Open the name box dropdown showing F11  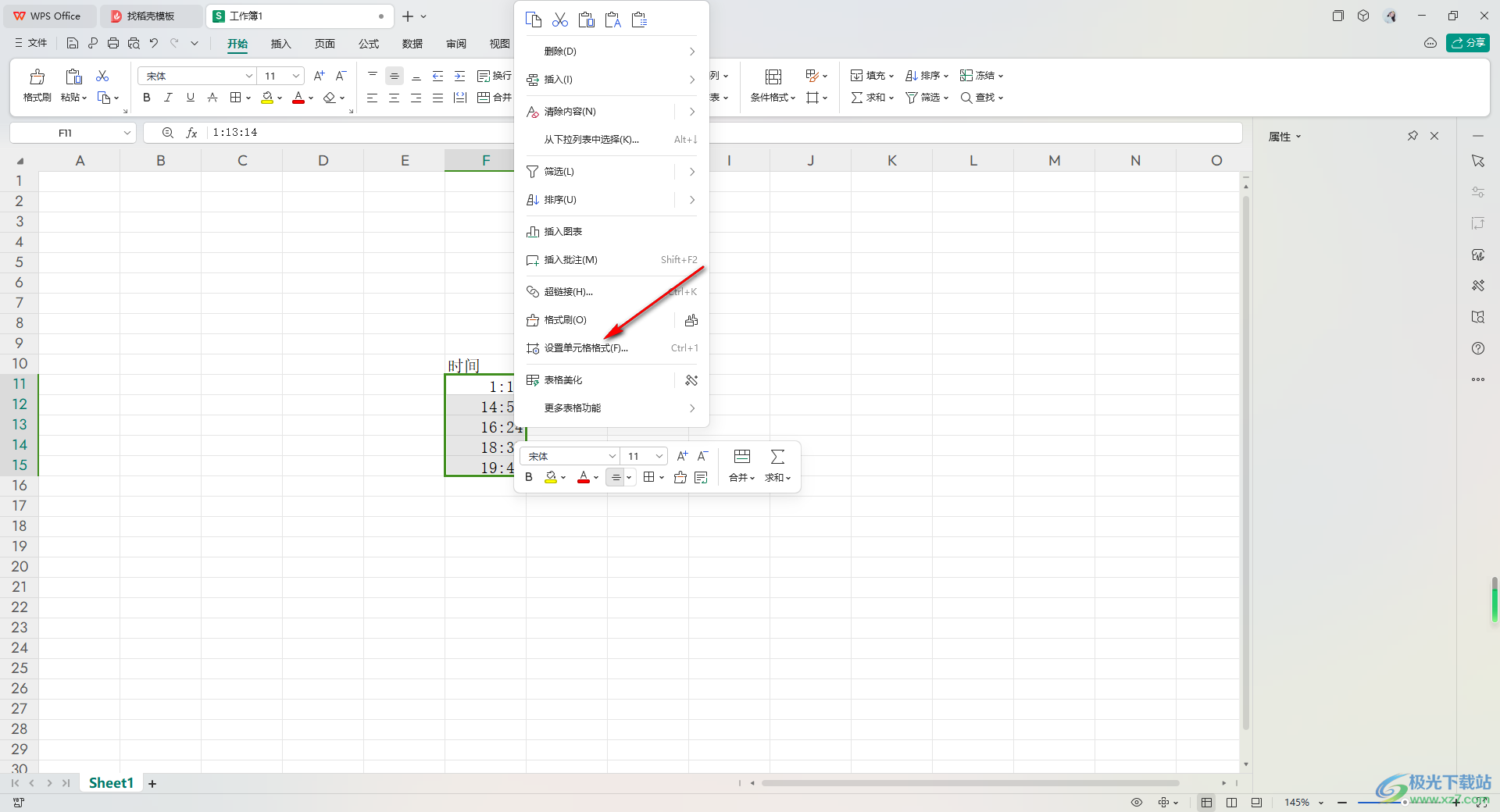[x=127, y=133]
